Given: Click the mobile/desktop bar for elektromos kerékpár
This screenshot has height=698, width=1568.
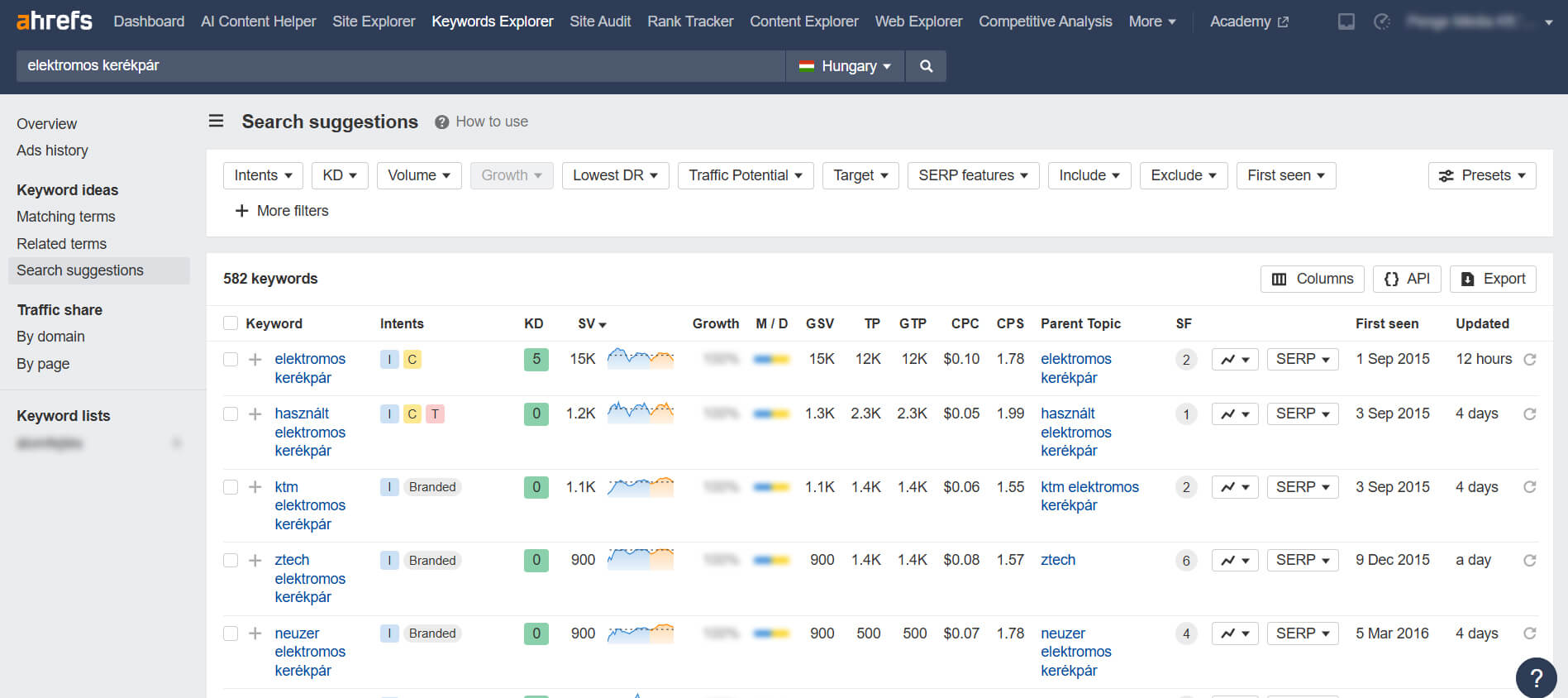Looking at the screenshot, I should 772,359.
